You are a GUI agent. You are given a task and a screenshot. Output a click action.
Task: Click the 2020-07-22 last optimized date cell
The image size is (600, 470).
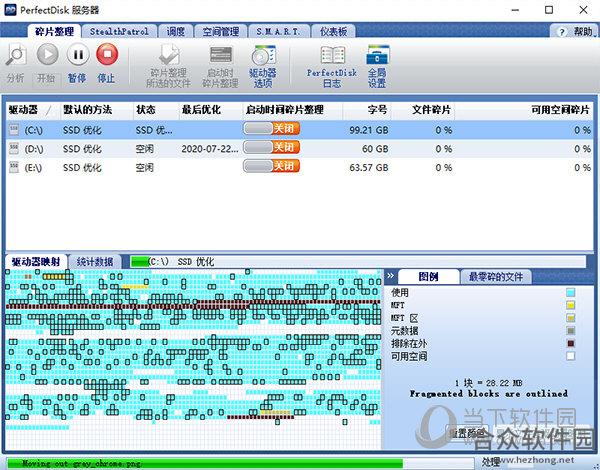[210, 149]
